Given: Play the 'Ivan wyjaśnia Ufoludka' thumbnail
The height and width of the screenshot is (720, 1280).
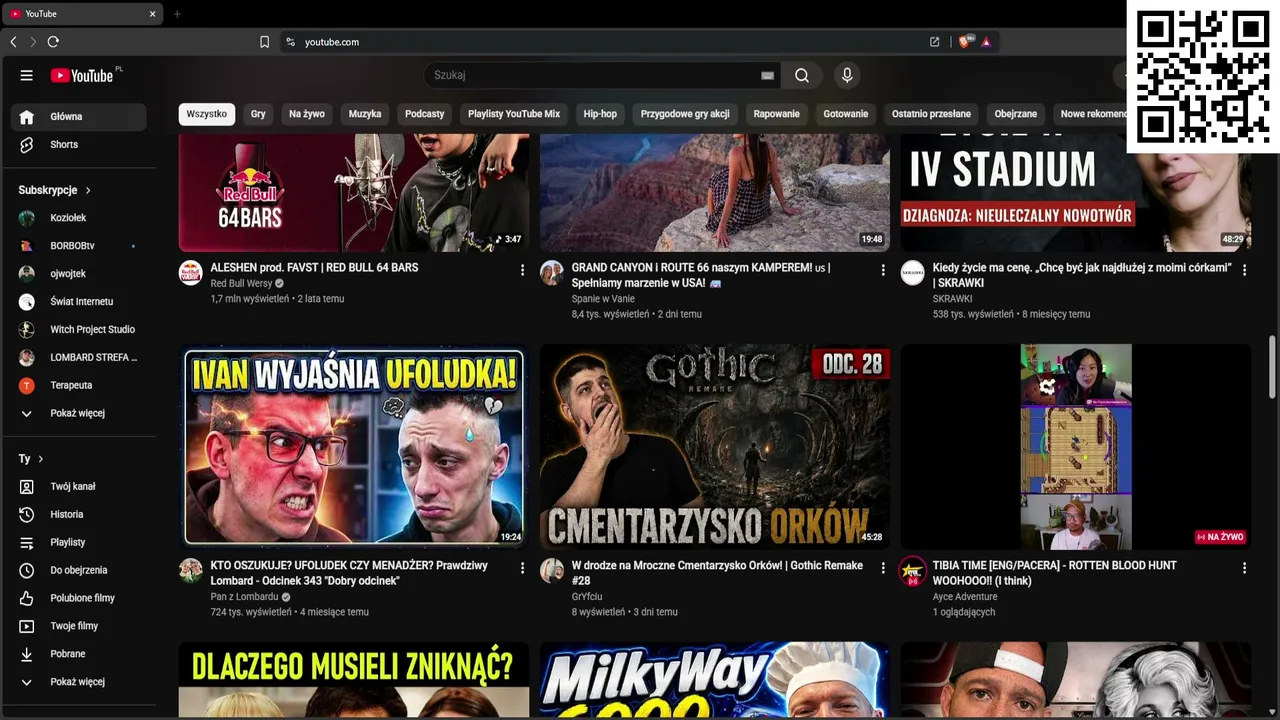Looking at the screenshot, I should click(354, 447).
